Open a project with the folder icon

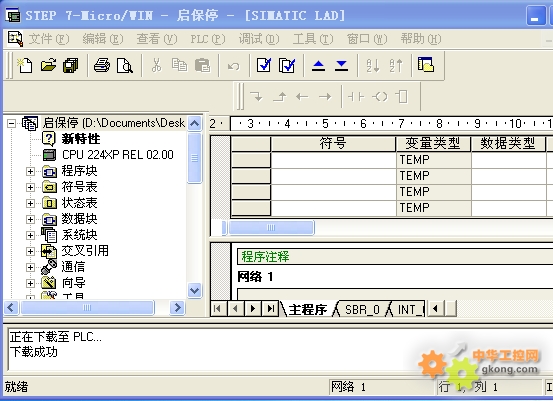click(x=48, y=65)
